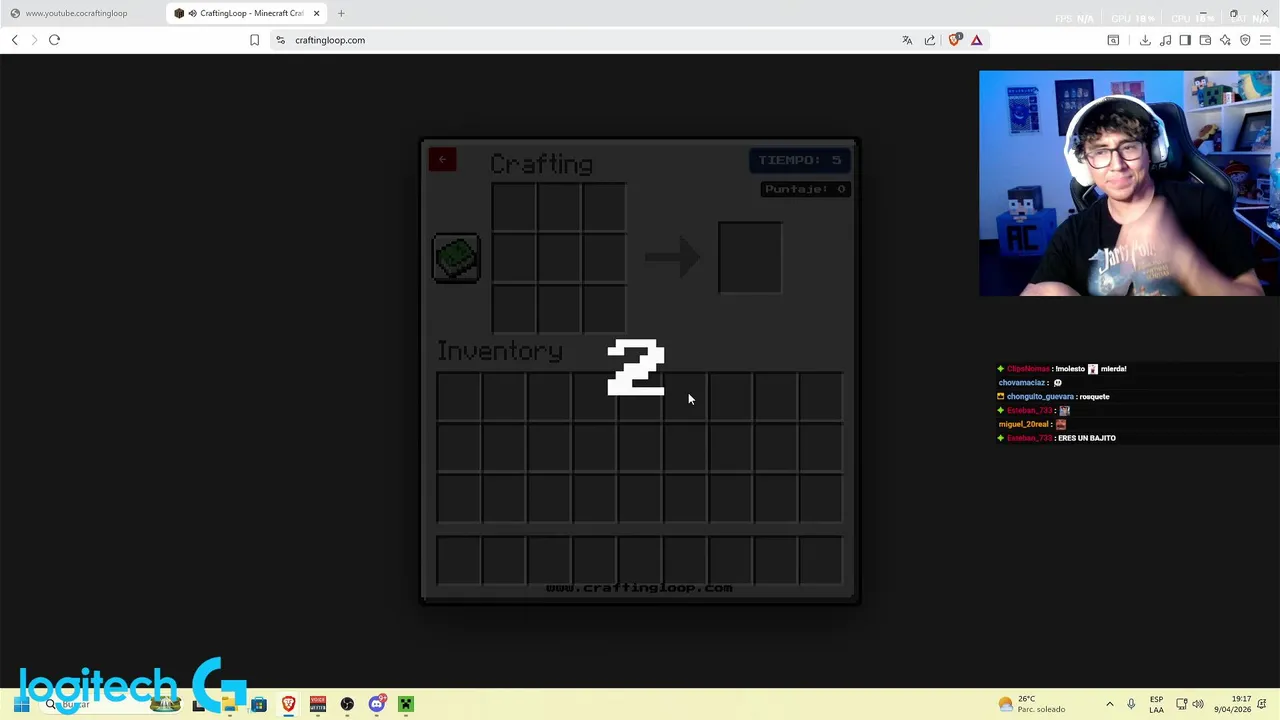The width and height of the screenshot is (1280, 720).
Task: Reload the craftingloop.com page
Action: click(x=54, y=40)
